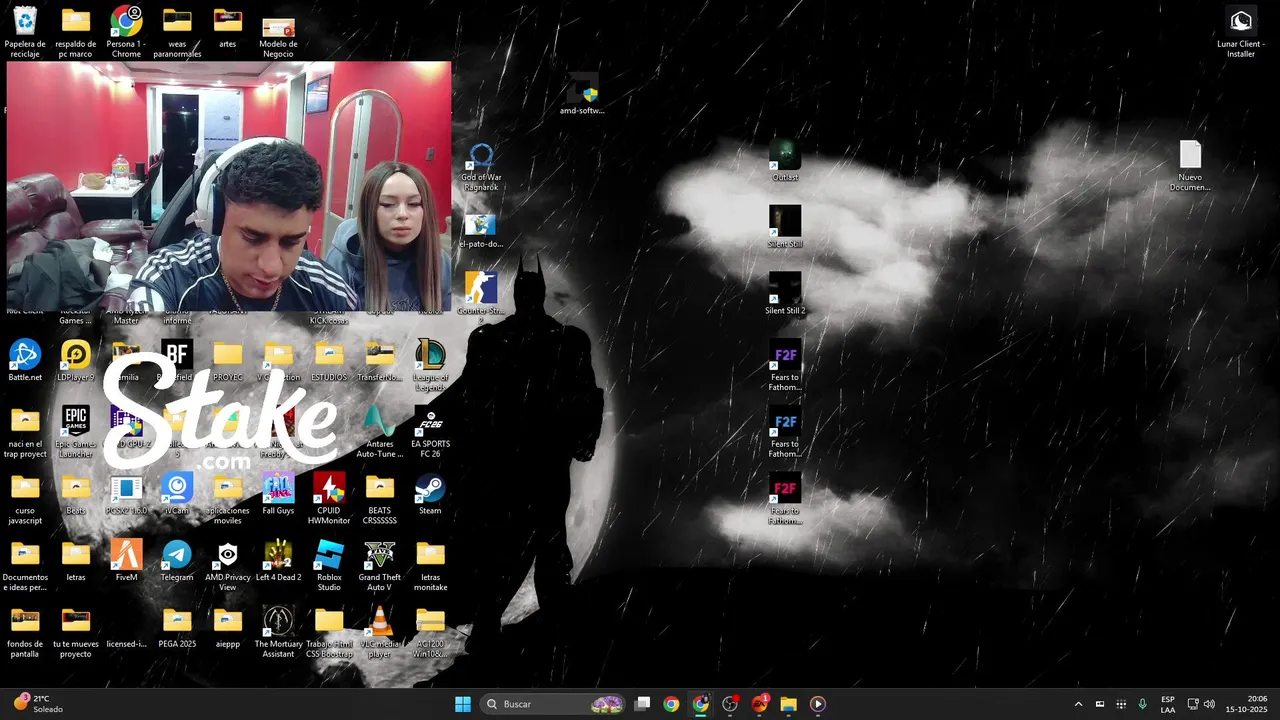Open the BEATS CRSSSSSS folder
Screen dimensions: 1280x720
coord(380,498)
